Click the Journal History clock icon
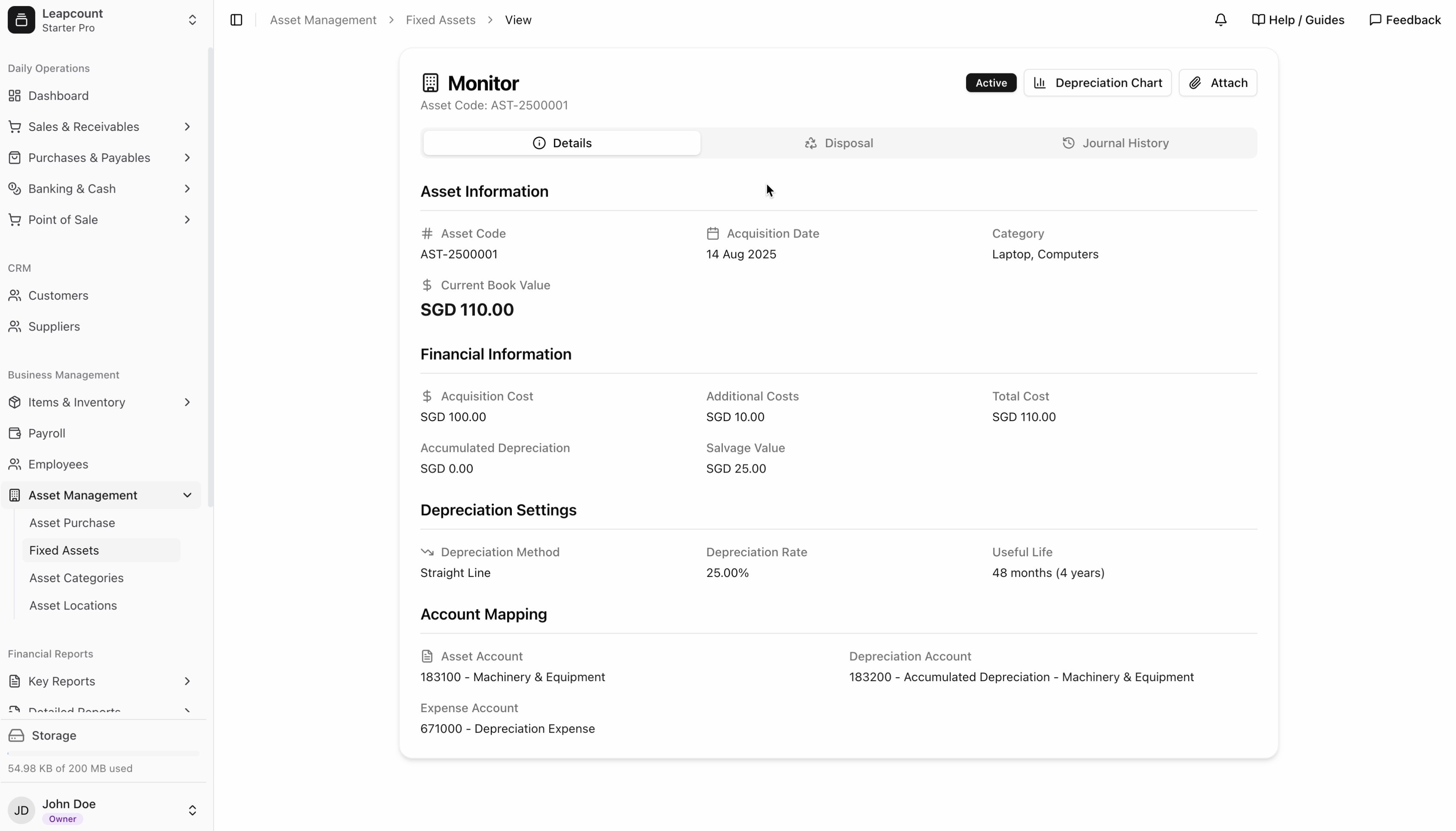The width and height of the screenshot is (1456, 831). tap(1068, 143)
